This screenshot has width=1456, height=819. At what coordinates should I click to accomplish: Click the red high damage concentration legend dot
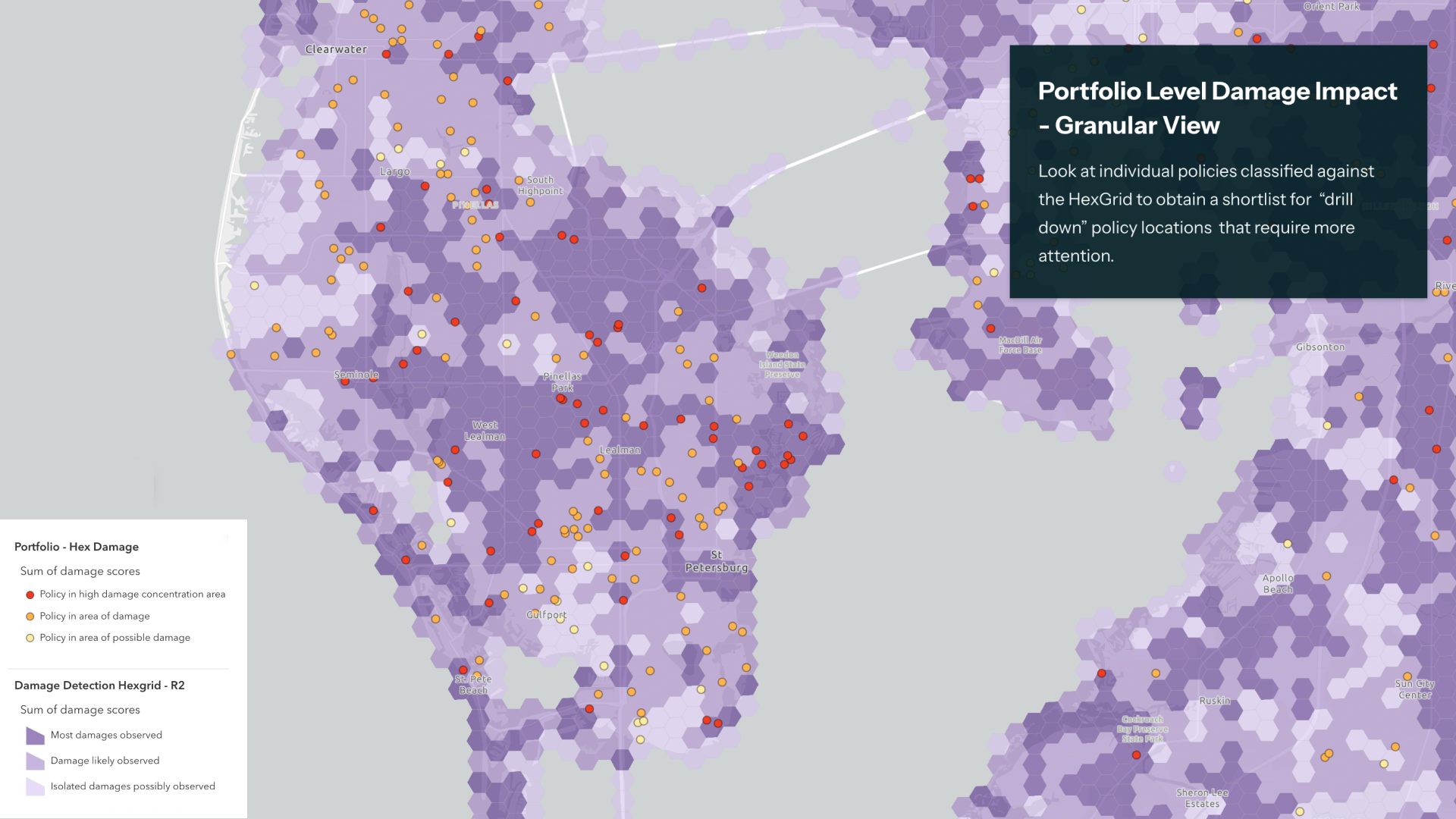click(30, 595)
